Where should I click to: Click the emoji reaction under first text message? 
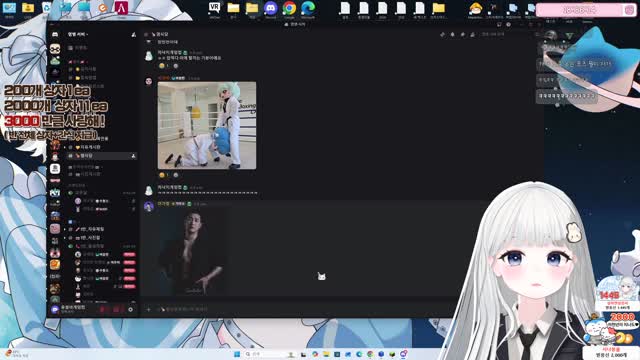click(164, 66)
